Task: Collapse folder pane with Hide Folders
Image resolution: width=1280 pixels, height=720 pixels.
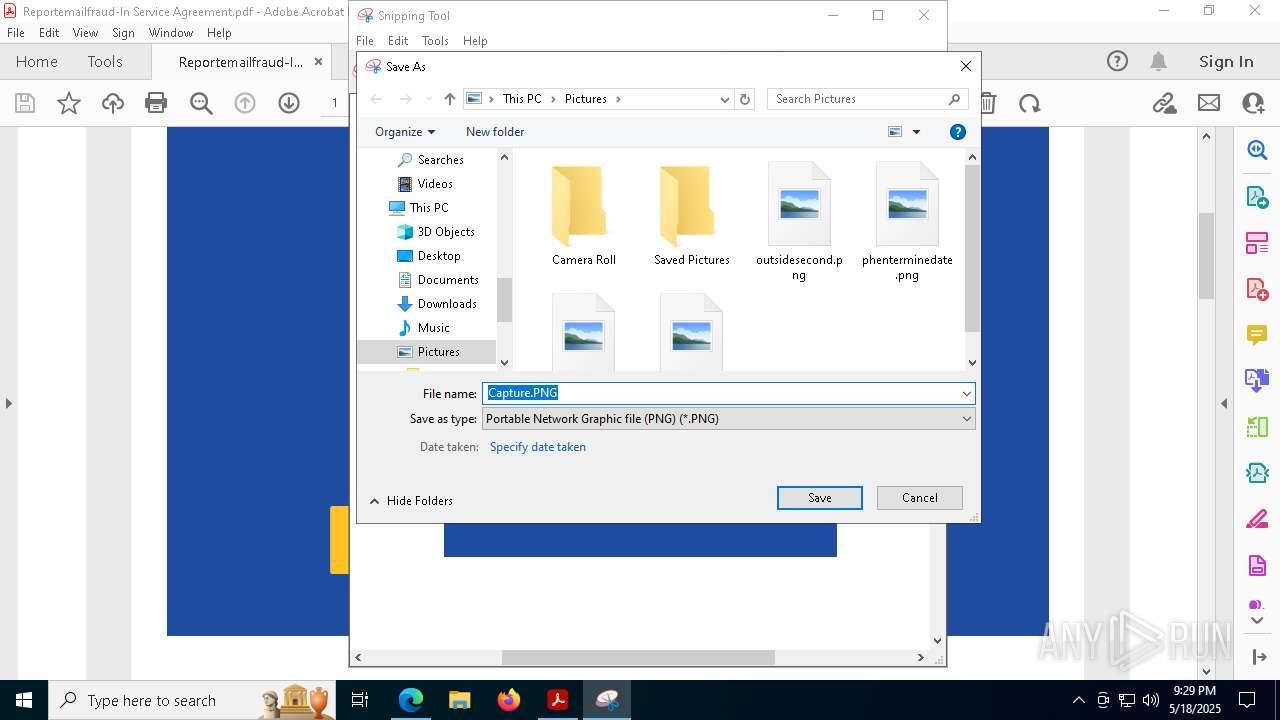Action: (411, 501)
